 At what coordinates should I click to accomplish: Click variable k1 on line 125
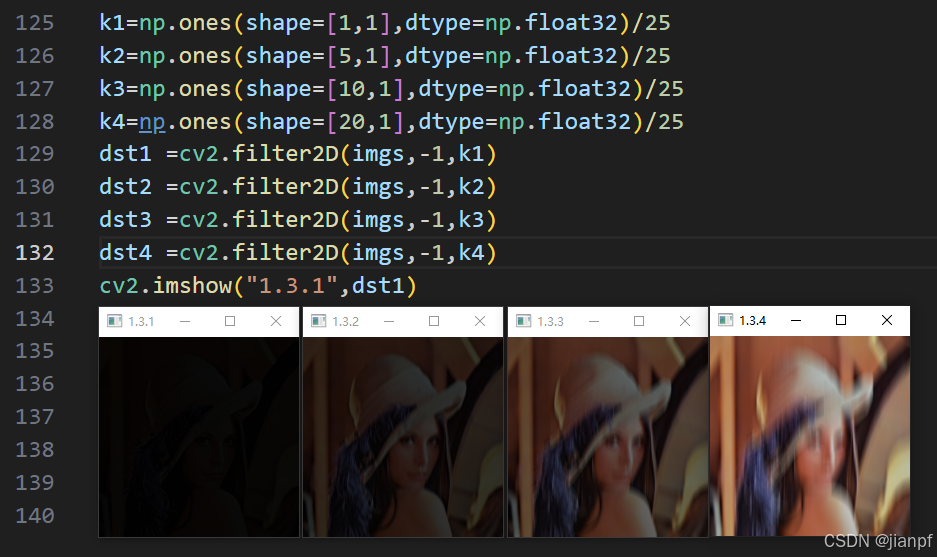click(112, 23)
